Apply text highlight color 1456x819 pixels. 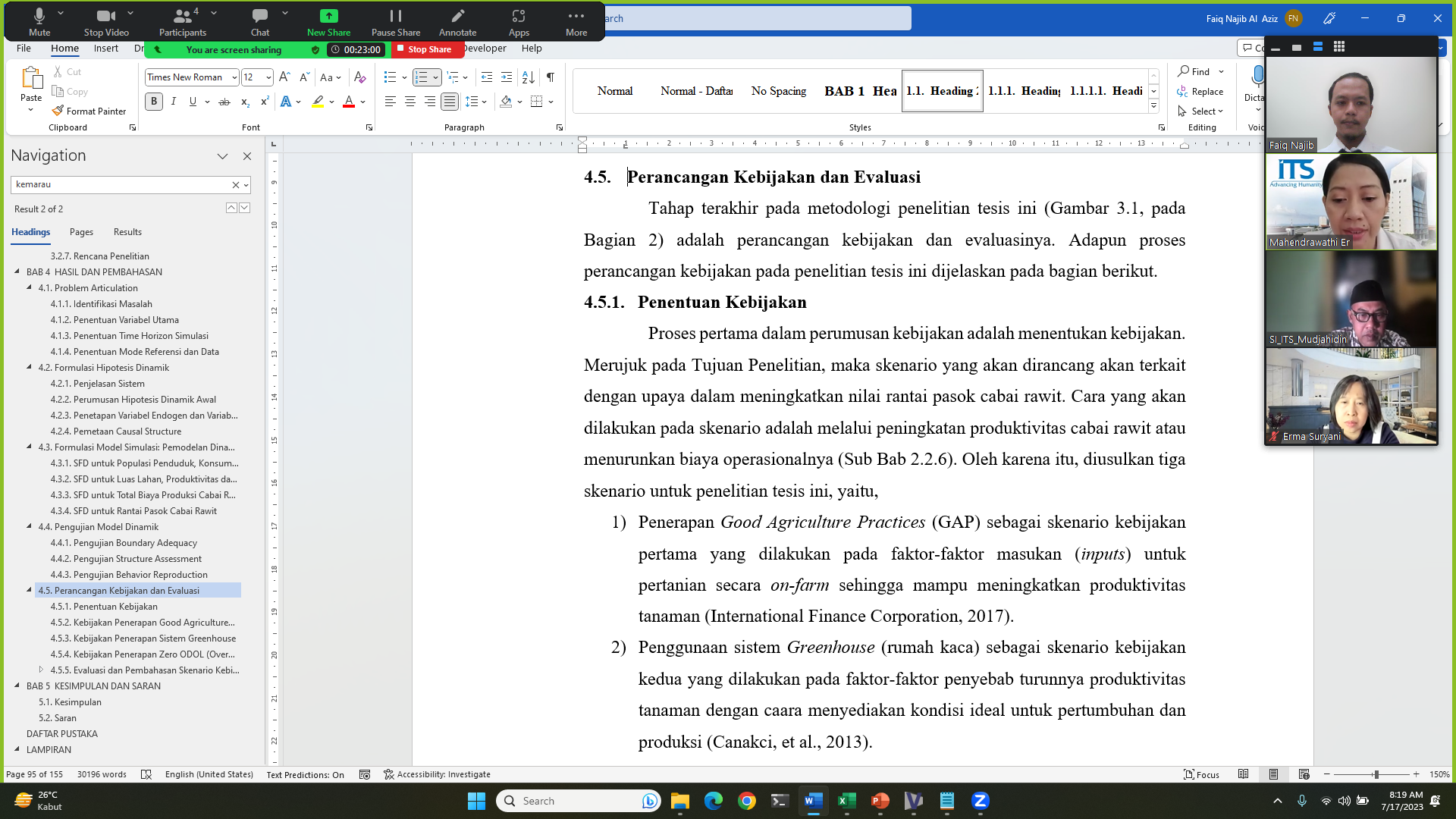click(316, 101)
